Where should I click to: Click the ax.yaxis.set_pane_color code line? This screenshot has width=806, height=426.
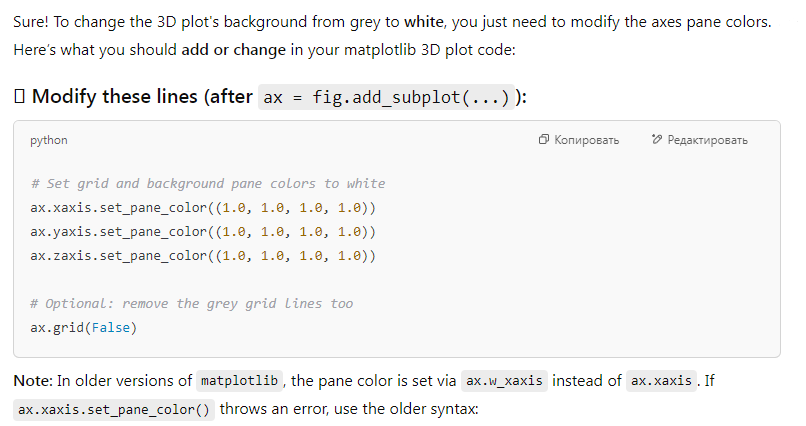point(203,232)
